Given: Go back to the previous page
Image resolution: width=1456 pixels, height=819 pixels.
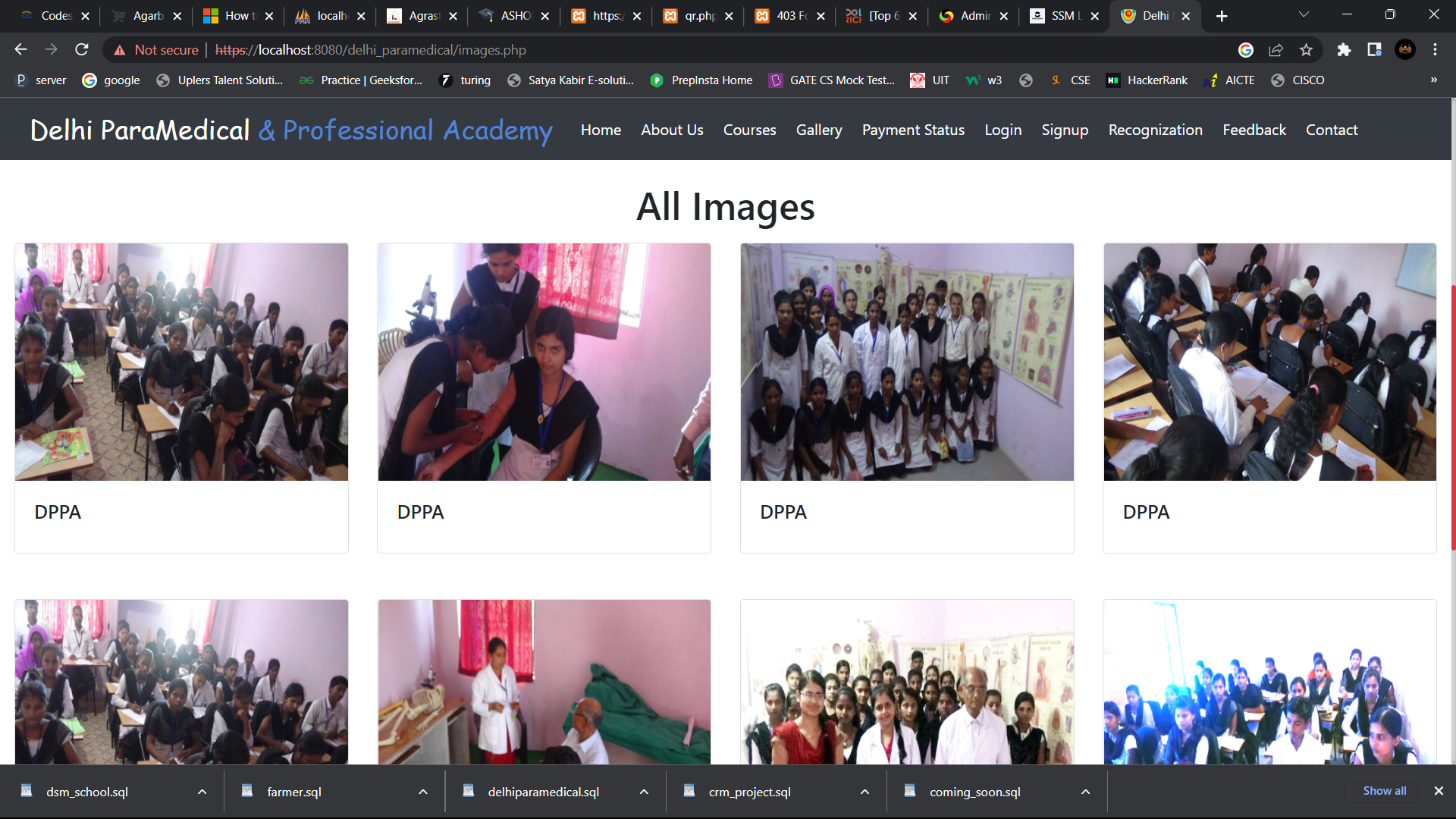Looking at the screenshot, I should (x=20, y=49).
